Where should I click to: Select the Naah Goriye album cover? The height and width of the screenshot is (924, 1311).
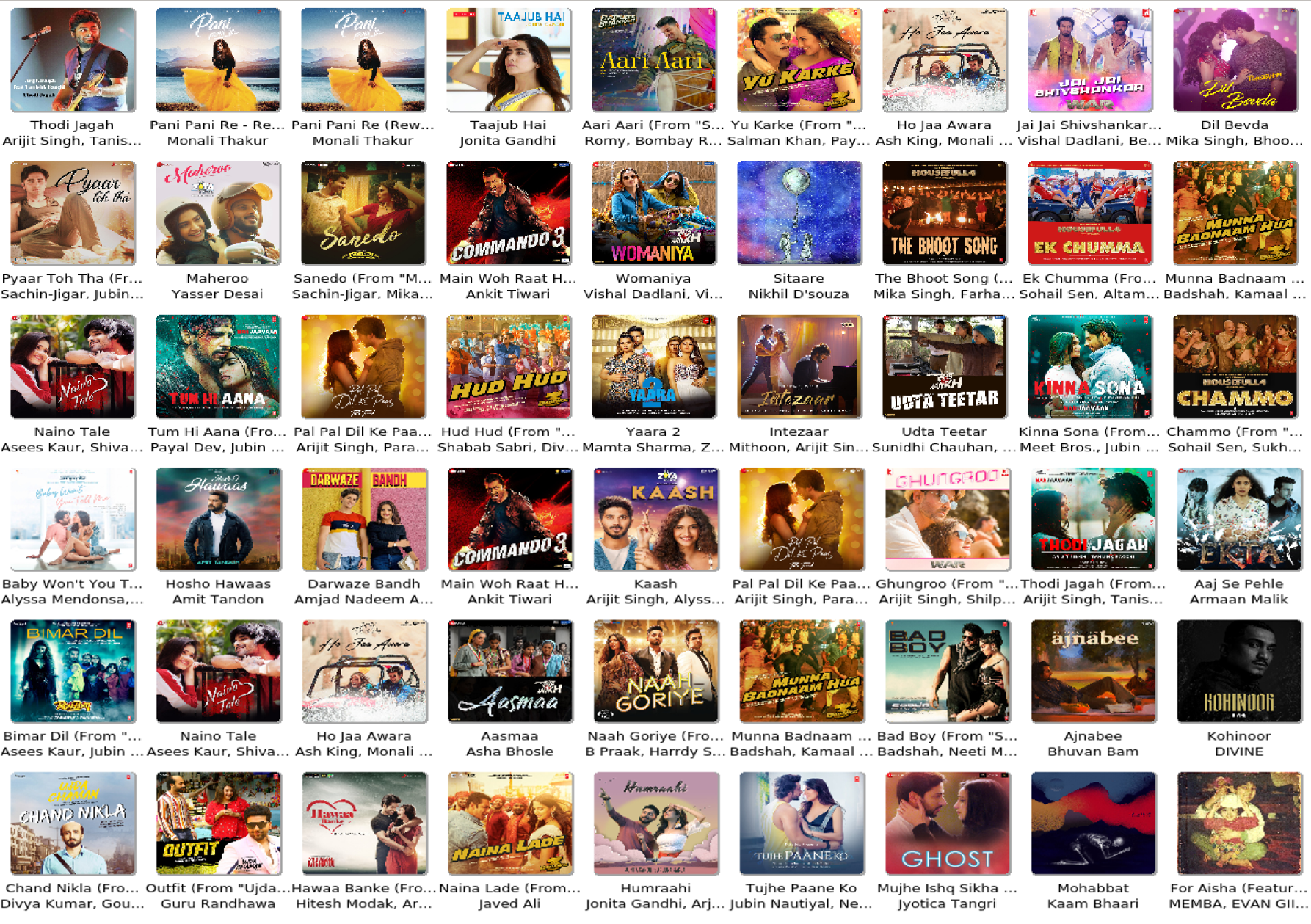pos(655,672)
